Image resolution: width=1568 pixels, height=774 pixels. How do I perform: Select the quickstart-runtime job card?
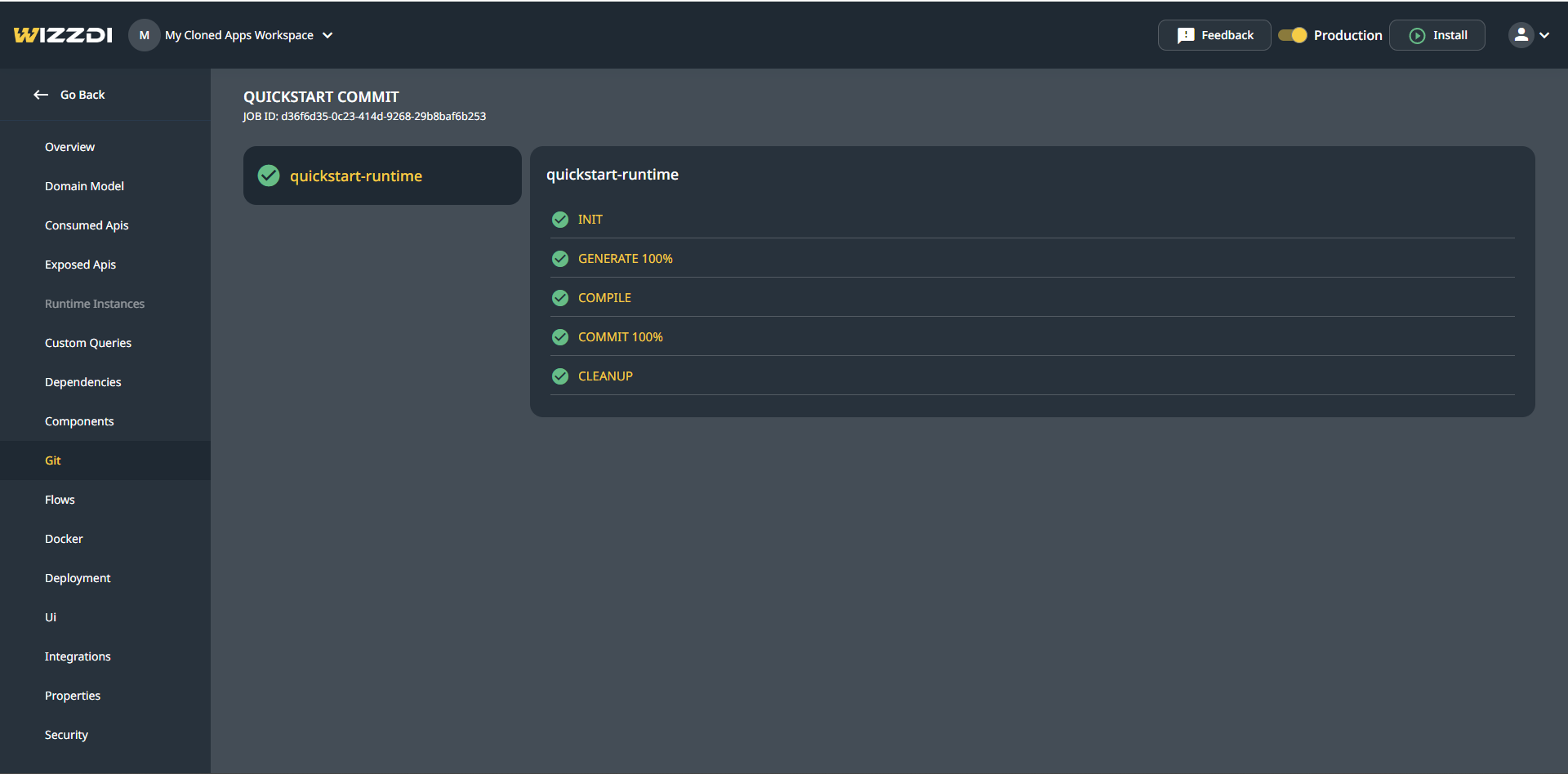382,176
